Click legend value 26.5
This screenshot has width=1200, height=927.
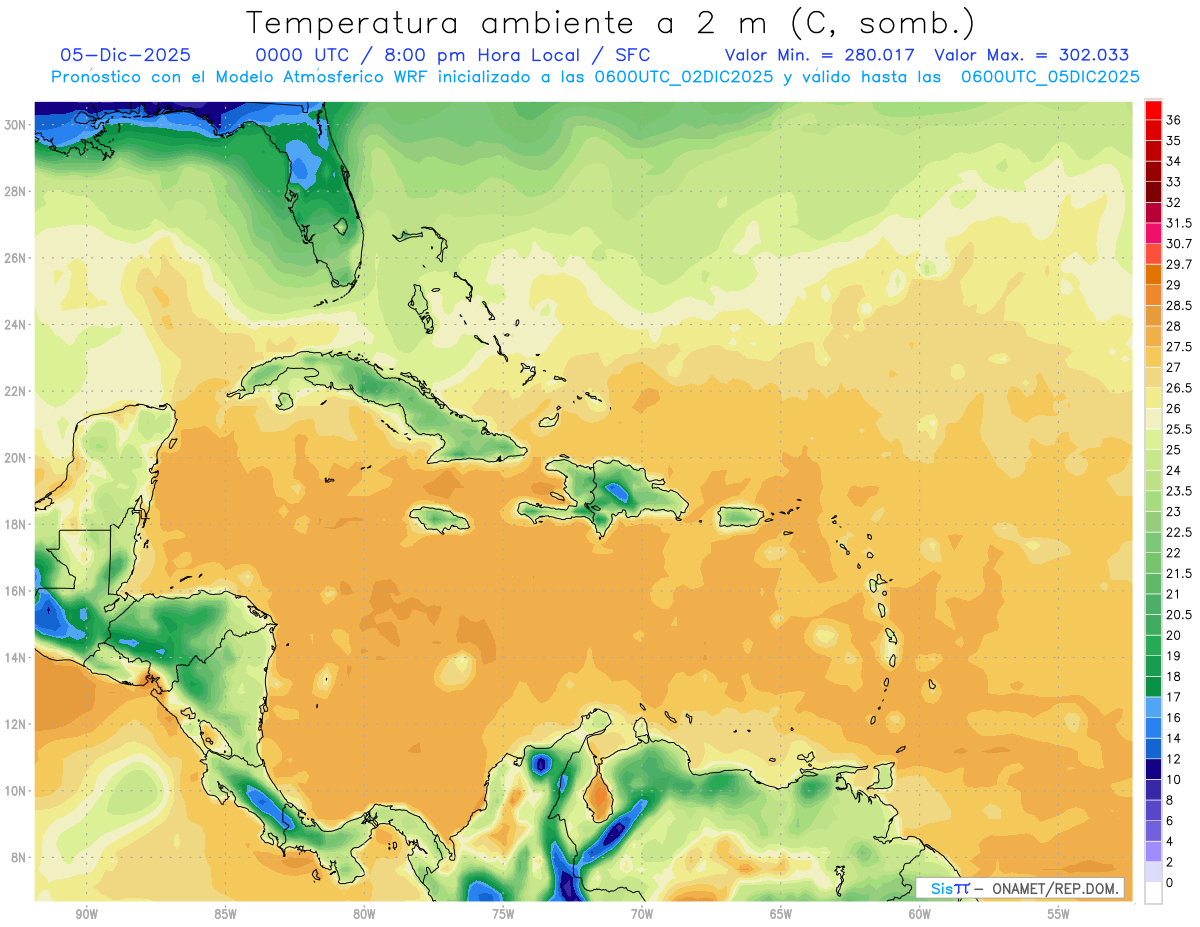pos(1179,388)
